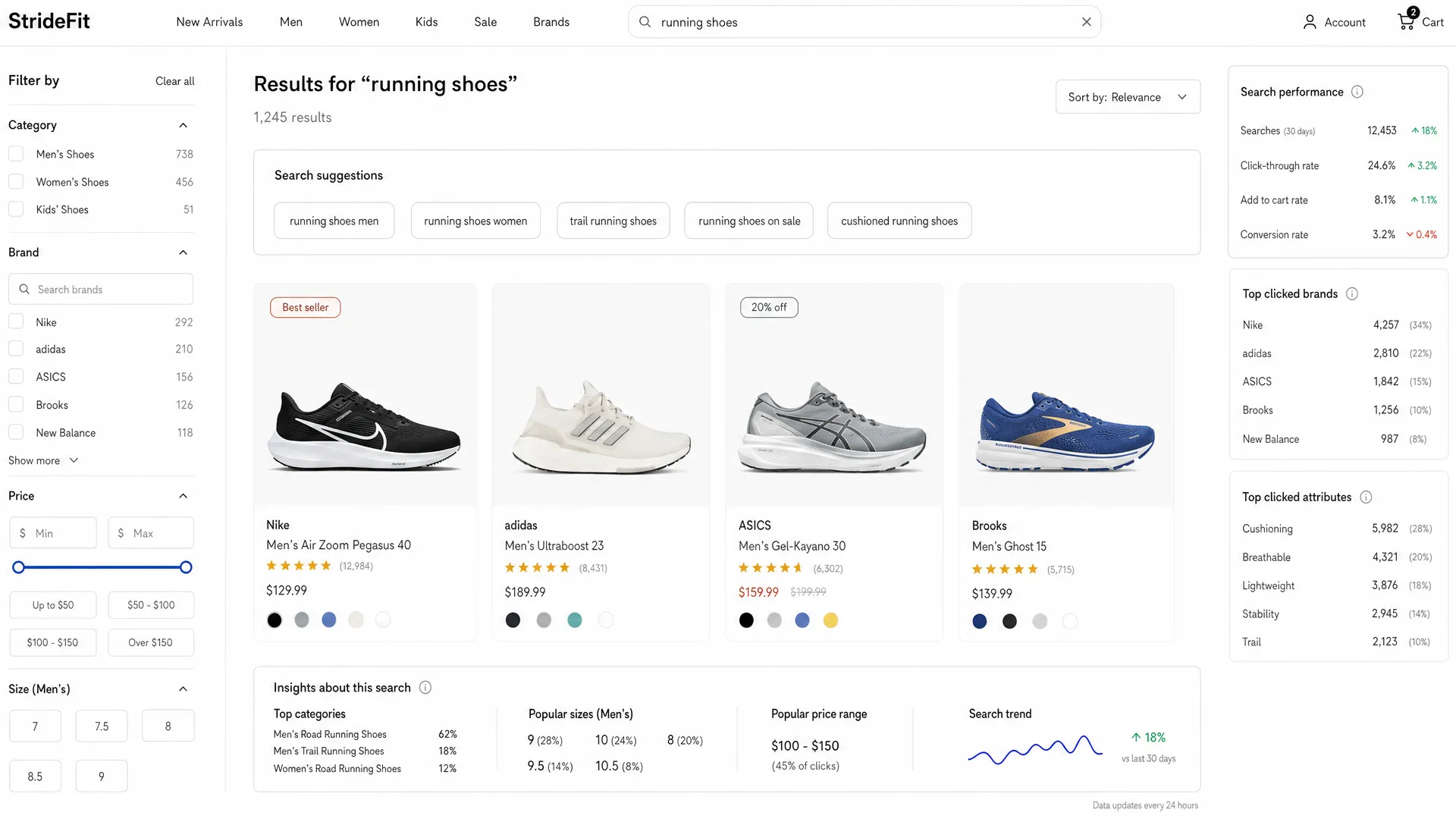Screen dimensions: 1456x825
Task: Open the Sort by Relevance dropdown
Action: (x=1128, y=97)
